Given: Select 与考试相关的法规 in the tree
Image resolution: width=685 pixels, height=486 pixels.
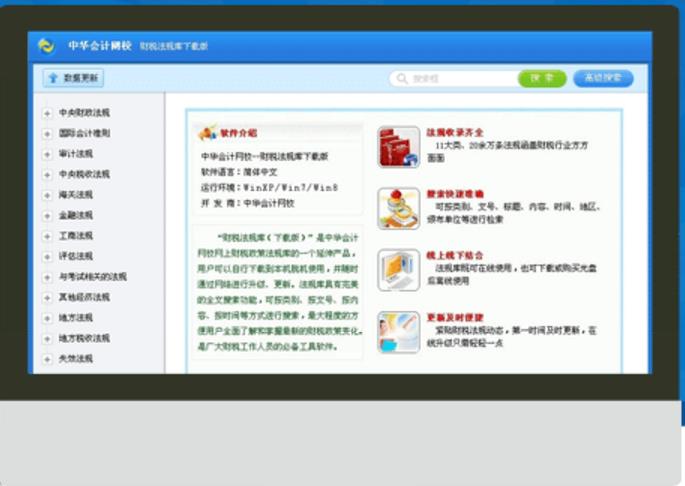Looking at the screenshot, I should tap(93, 277).
